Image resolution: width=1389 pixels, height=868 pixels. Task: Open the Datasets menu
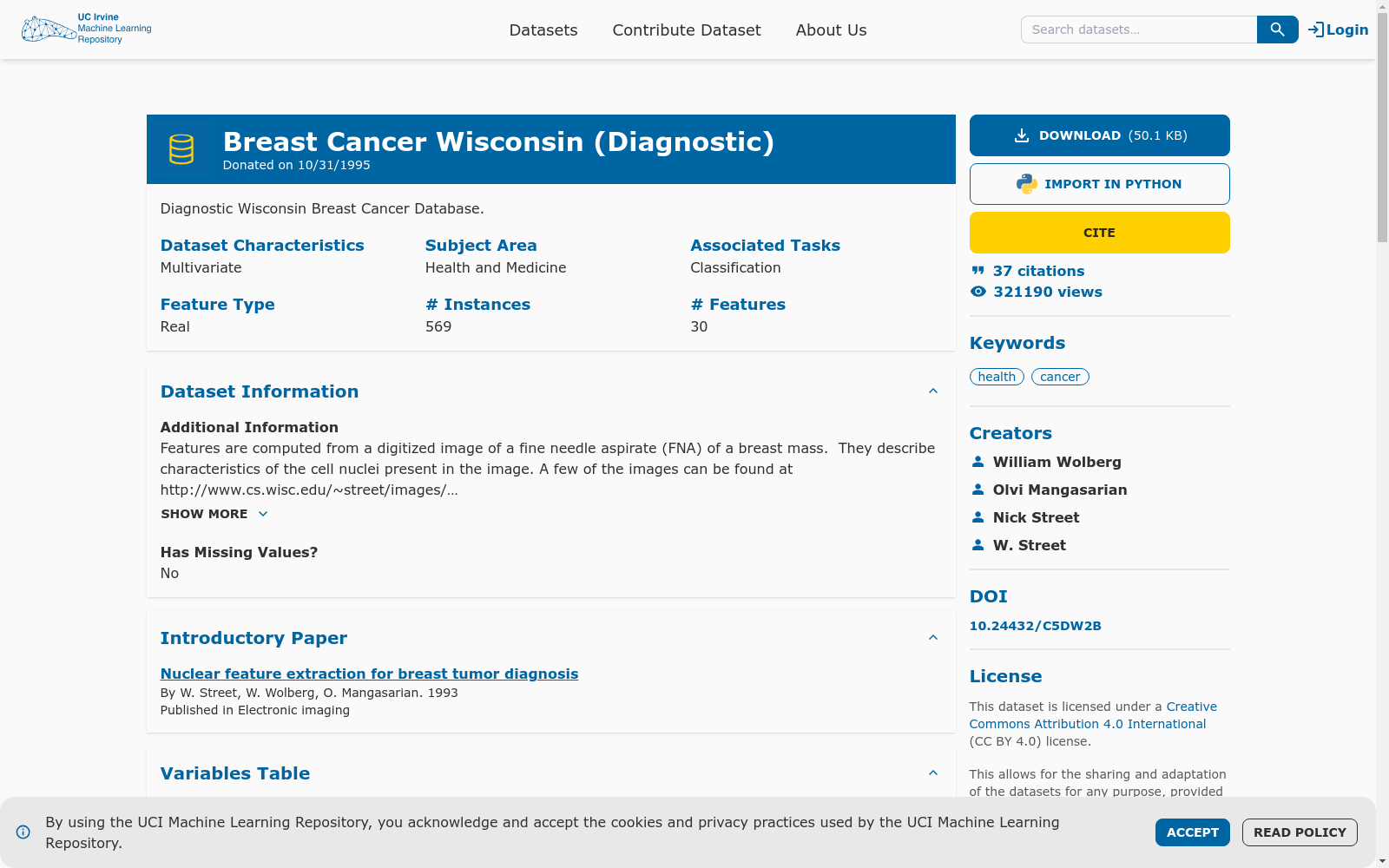pos(543,30)
